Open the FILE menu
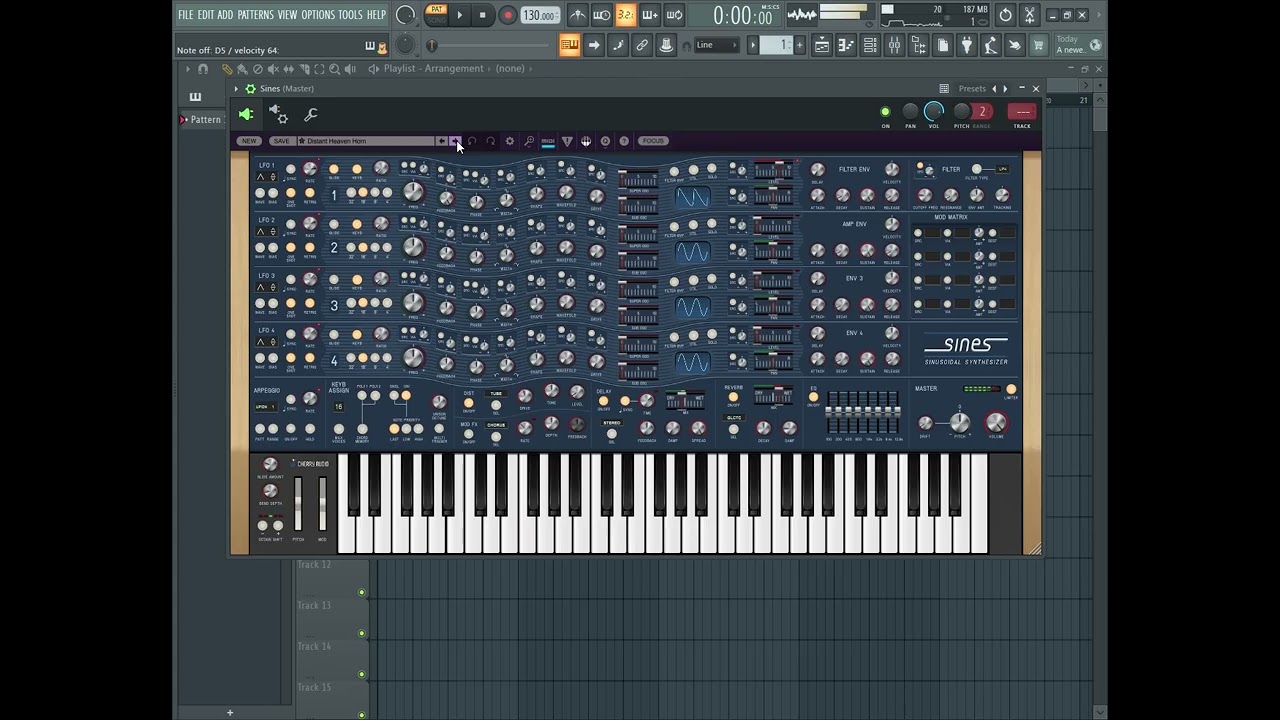 [185, 15]
